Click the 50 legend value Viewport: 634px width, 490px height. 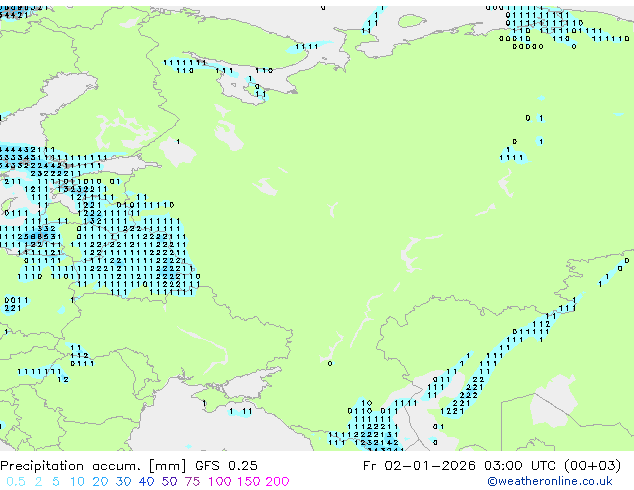(x=169, y=482)
